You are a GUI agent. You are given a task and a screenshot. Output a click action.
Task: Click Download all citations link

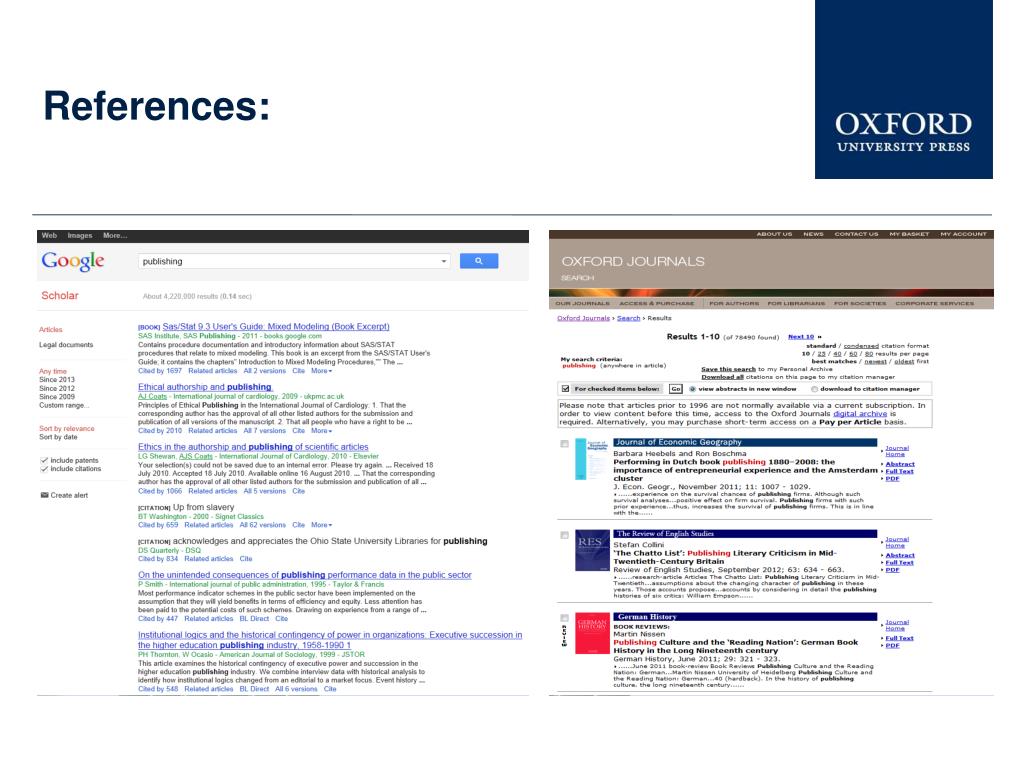coord(722,377)
